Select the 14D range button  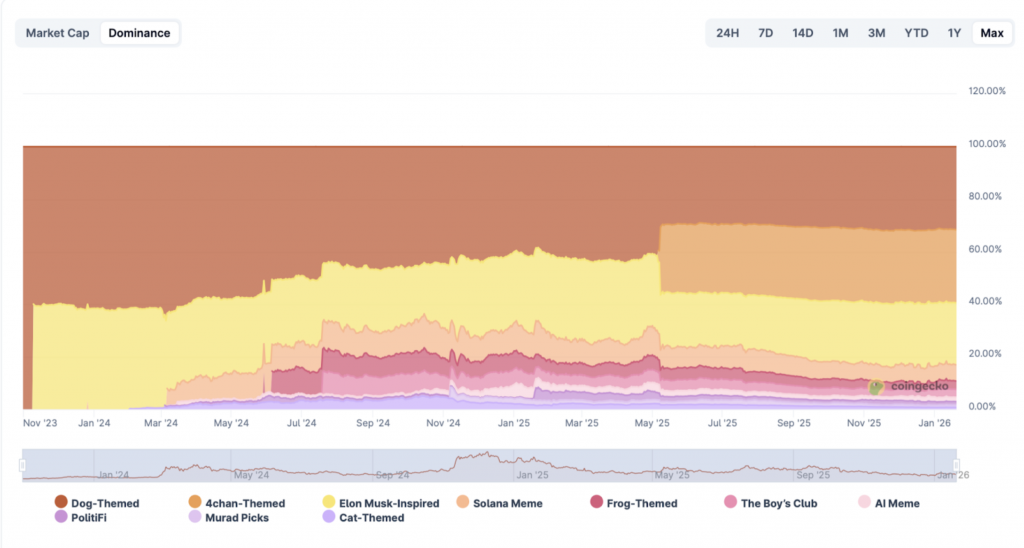coord(802,33)
